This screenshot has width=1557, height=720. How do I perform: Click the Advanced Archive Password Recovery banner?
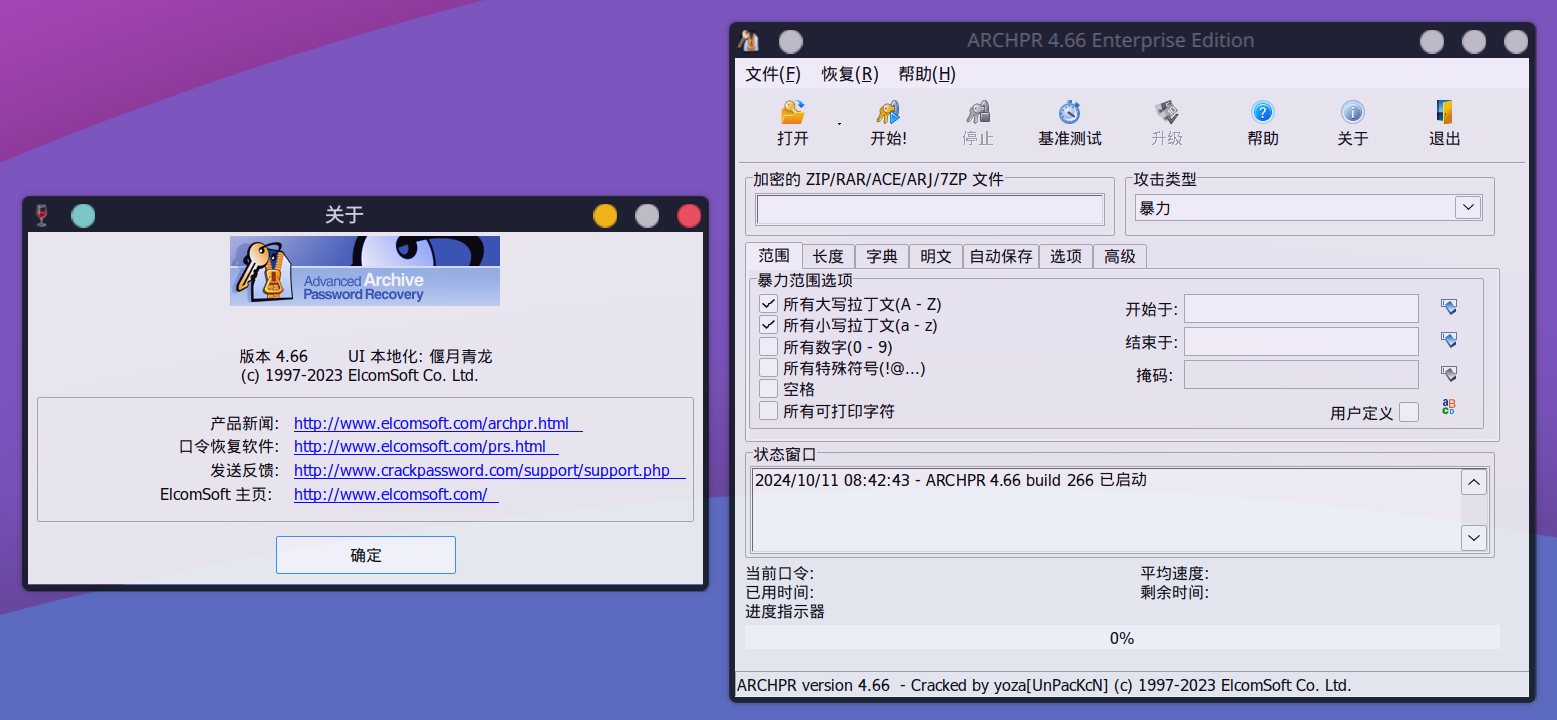[365, 270]
